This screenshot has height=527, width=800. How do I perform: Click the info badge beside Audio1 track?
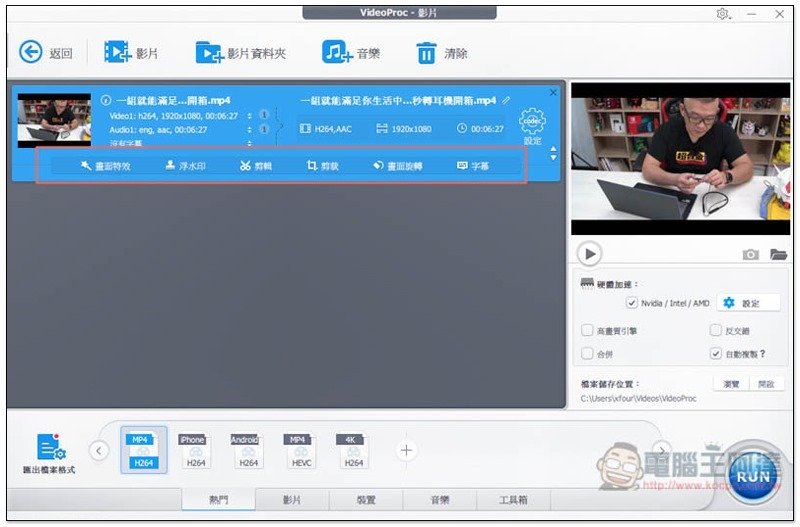coord(264,129)
